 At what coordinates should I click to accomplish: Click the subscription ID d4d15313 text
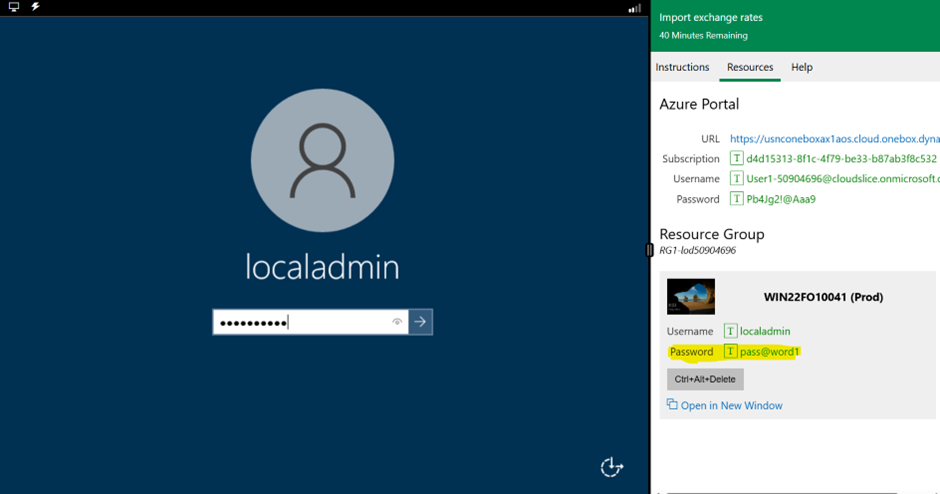pos(841,159)
